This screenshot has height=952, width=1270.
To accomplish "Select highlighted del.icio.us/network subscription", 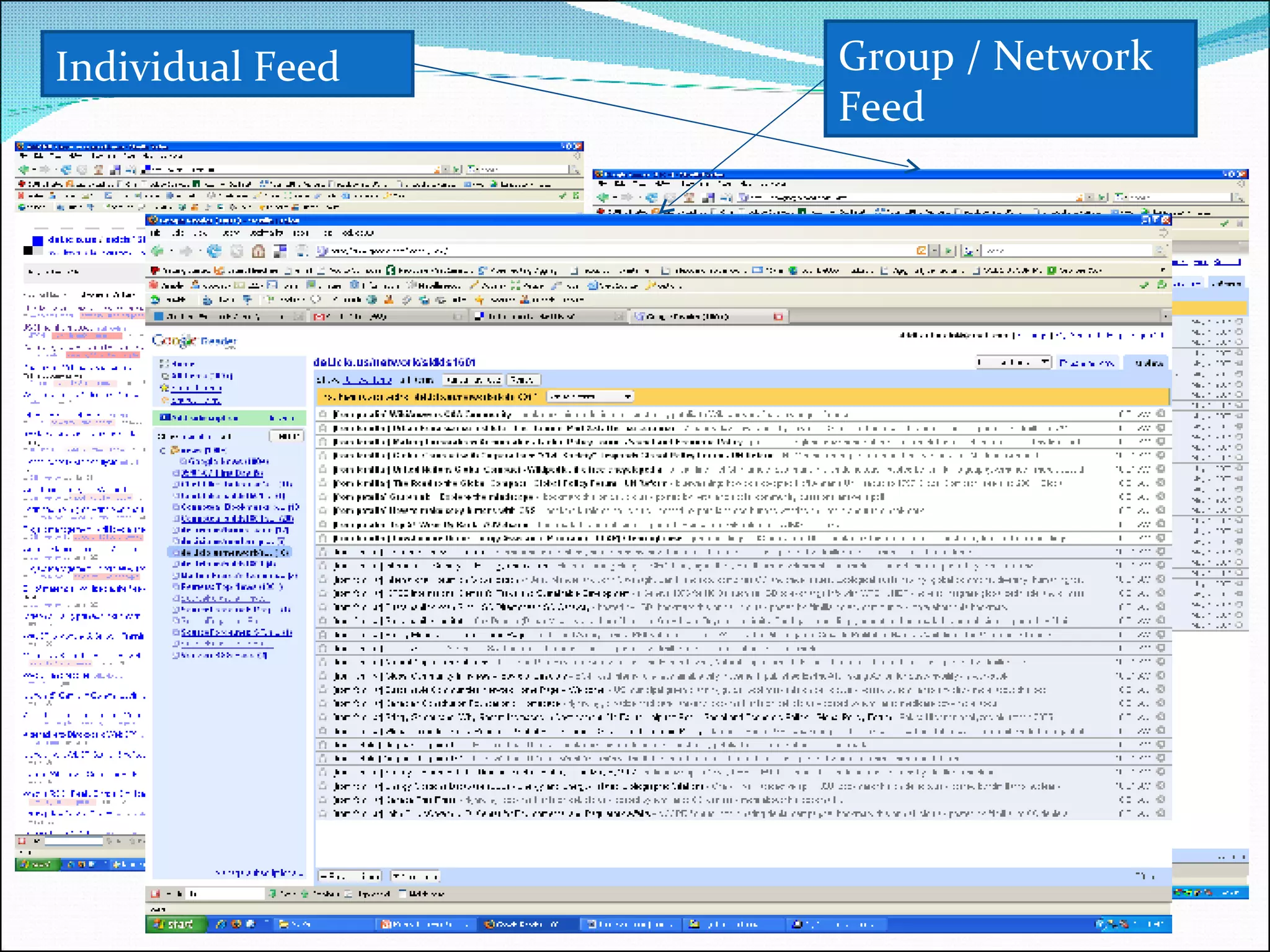I will 229,552.
